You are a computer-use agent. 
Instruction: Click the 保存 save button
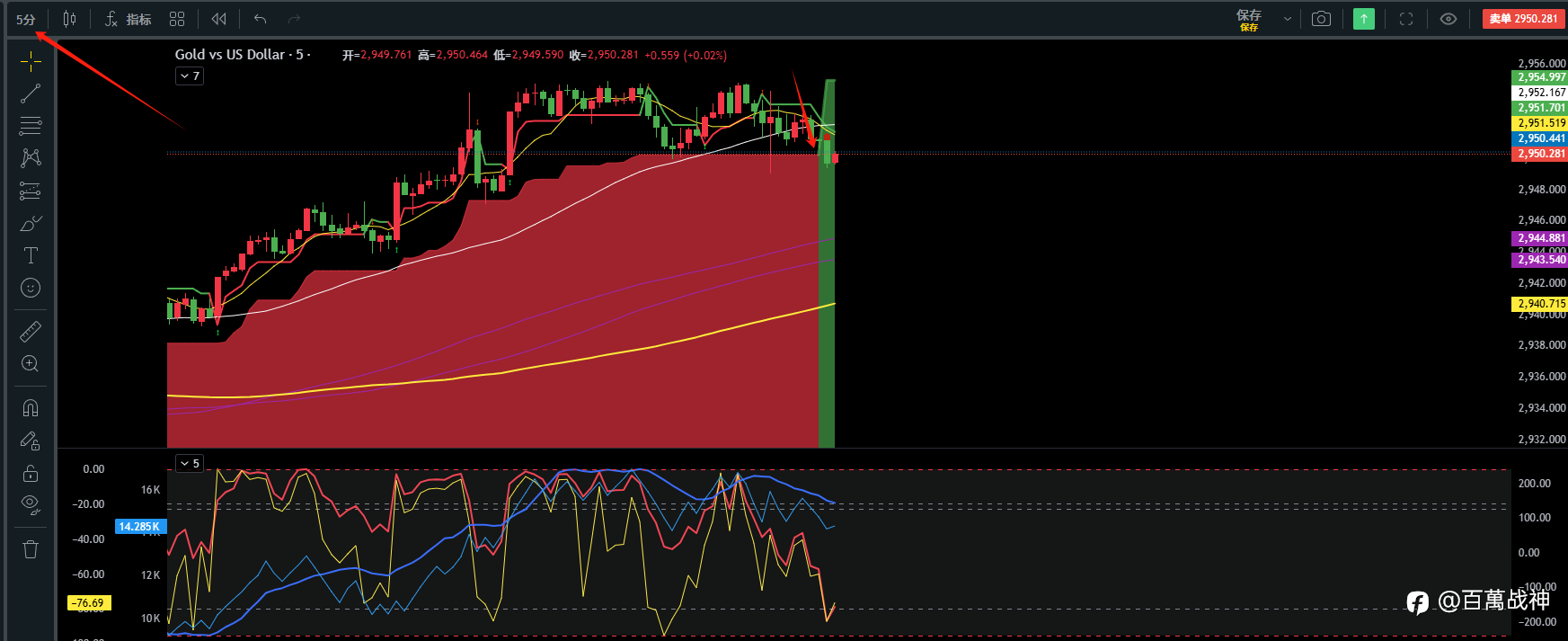1249,19
